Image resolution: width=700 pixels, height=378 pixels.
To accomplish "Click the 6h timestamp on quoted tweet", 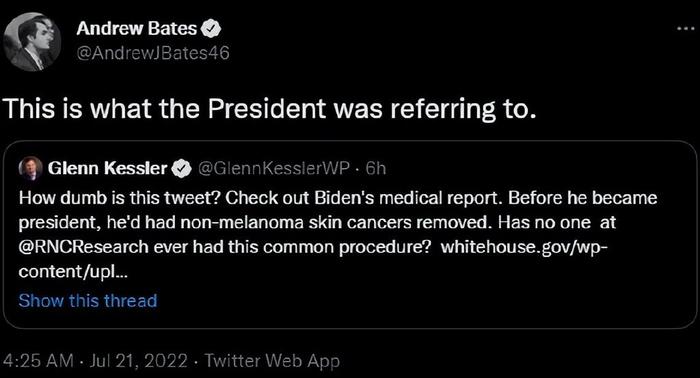I will (375, 168).
